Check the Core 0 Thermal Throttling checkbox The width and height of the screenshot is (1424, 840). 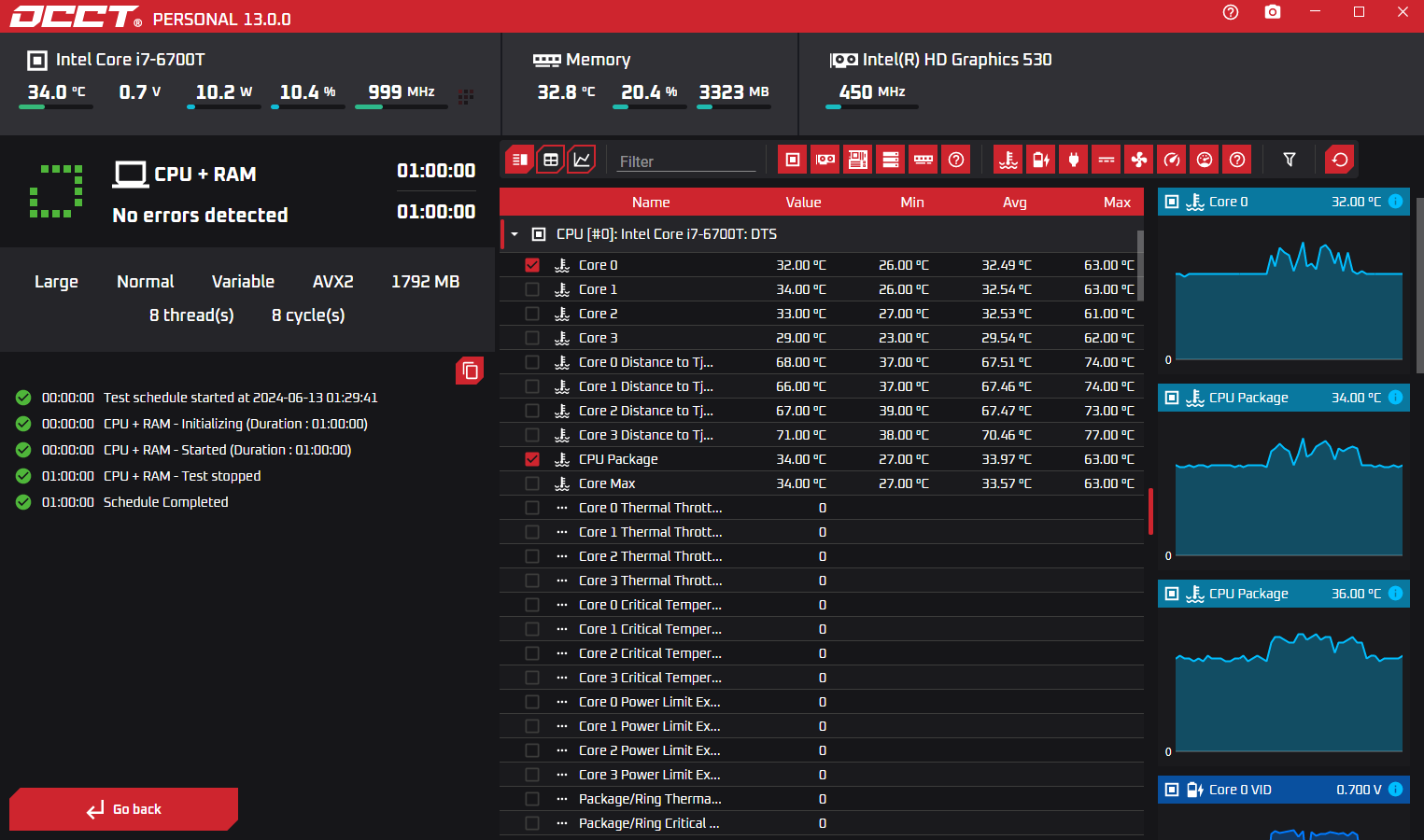coord(532,508)
